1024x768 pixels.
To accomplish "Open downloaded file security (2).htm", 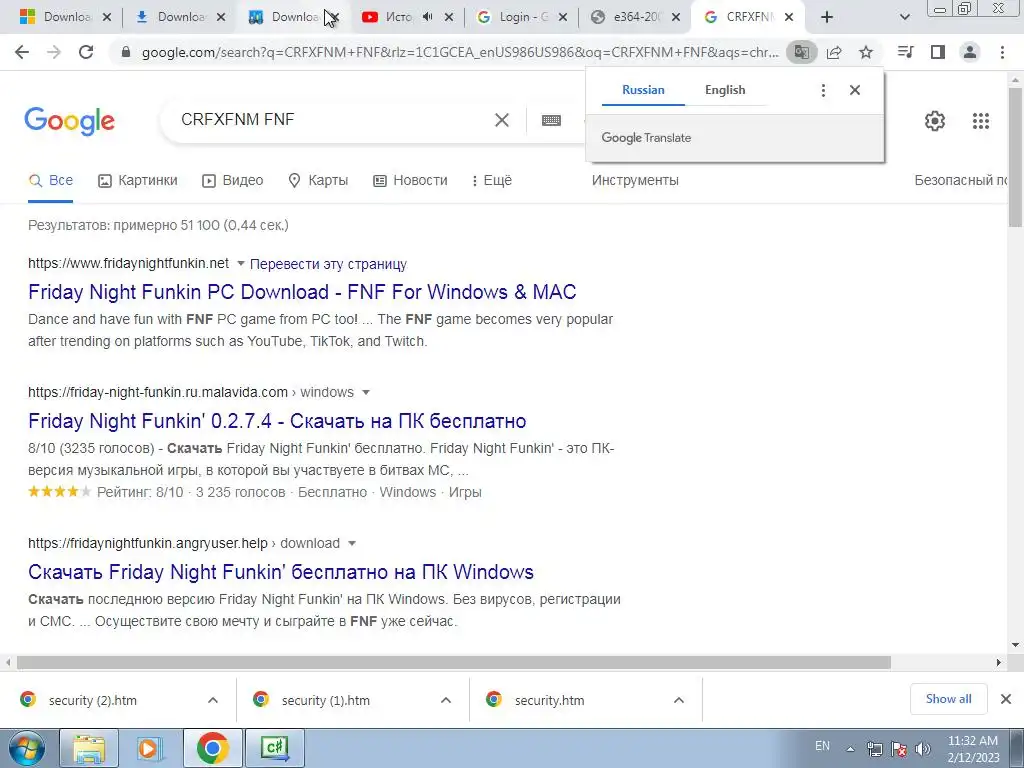I will coord(93,700).
